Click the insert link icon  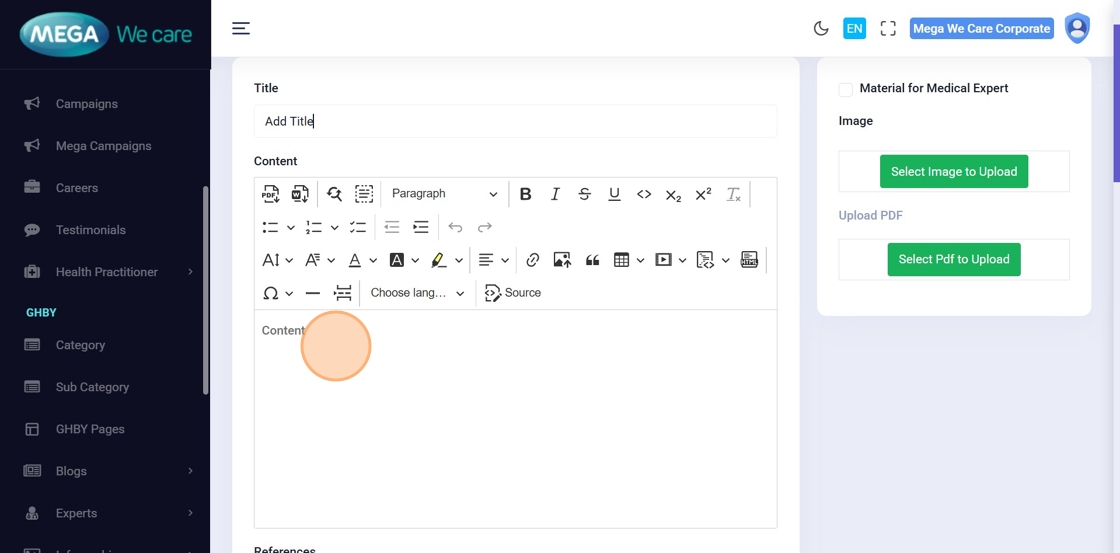(533, 260)
